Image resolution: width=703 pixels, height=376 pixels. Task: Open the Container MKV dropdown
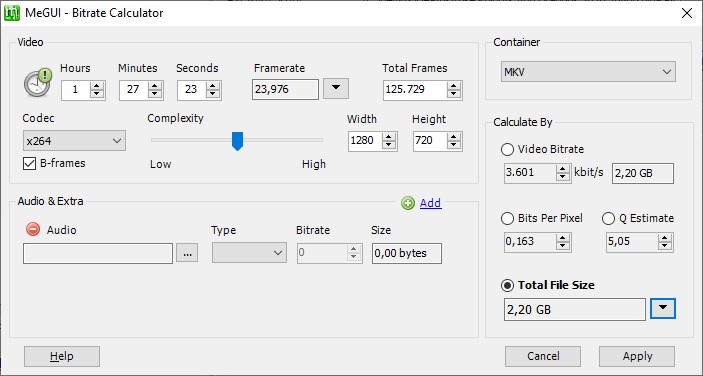tap(588, 72)
